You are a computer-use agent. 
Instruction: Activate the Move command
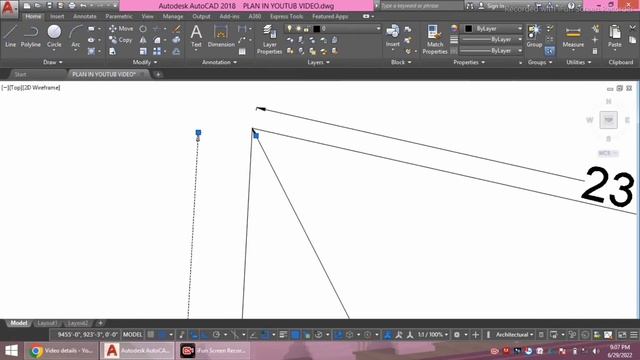[x=121, y=29]
